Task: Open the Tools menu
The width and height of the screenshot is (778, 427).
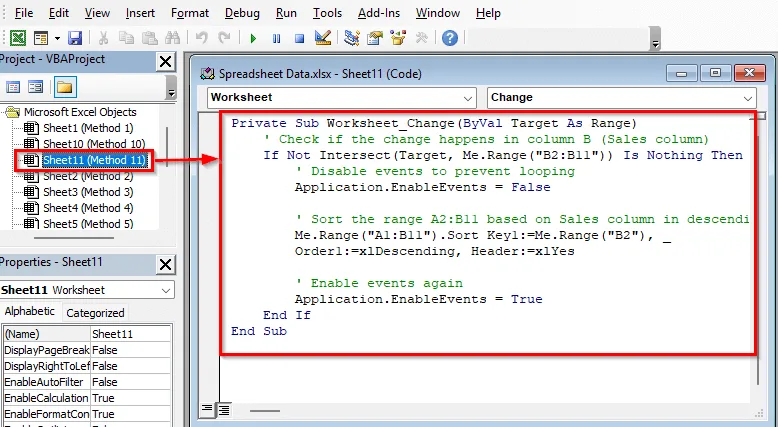Action: [x=327, y=13]
